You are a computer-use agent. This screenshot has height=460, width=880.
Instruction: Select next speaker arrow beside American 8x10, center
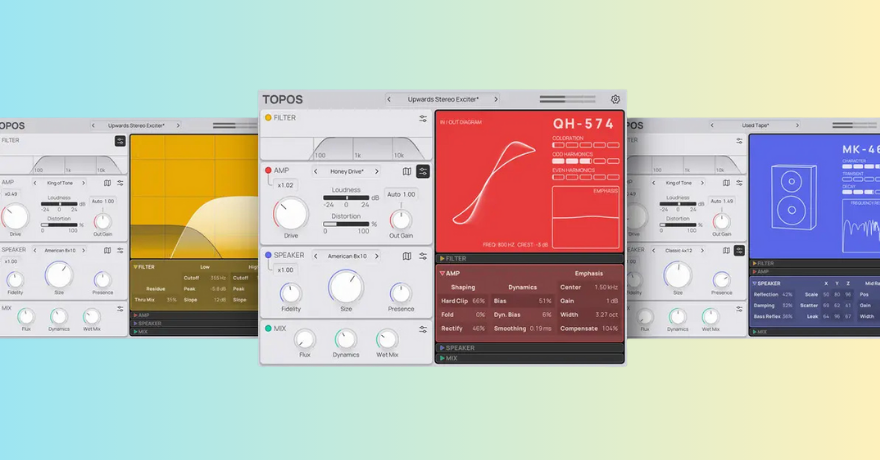point(377,256)
